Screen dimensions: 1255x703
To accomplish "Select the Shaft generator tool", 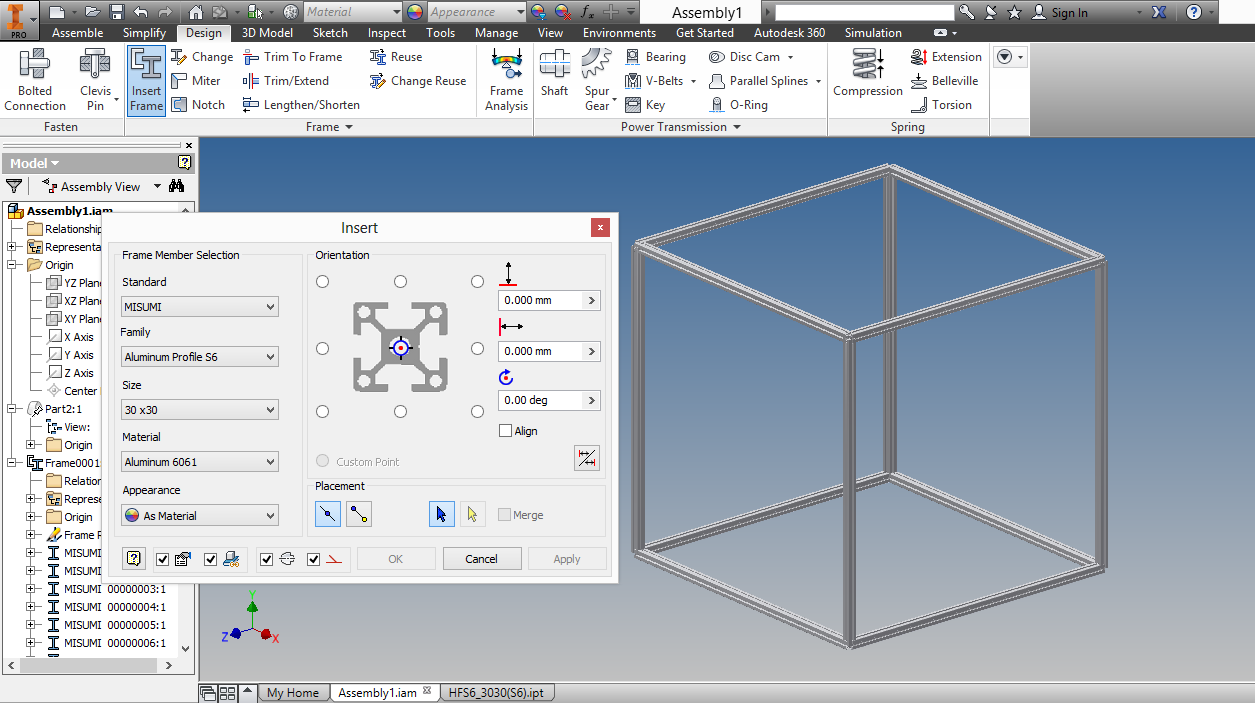I will pyautogui.click(x=554, y=80).
